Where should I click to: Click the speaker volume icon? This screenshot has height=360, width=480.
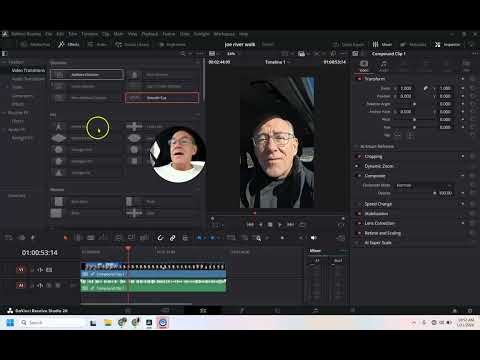313,238
